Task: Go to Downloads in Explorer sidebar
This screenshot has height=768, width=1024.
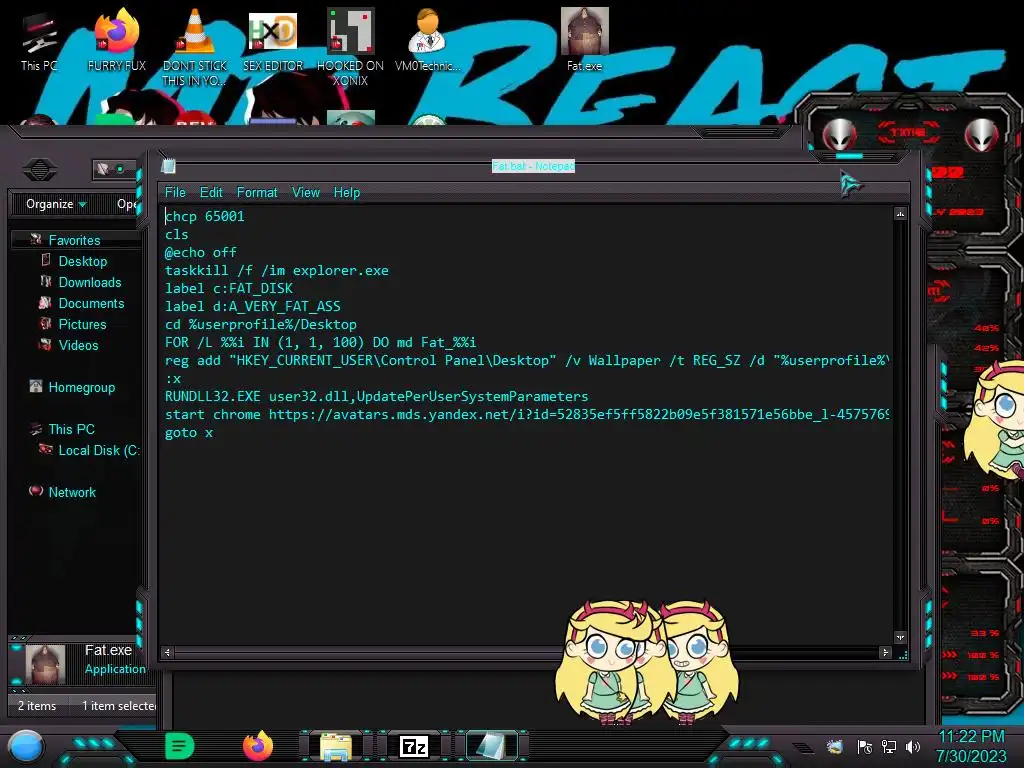Action: pos(90,282)
